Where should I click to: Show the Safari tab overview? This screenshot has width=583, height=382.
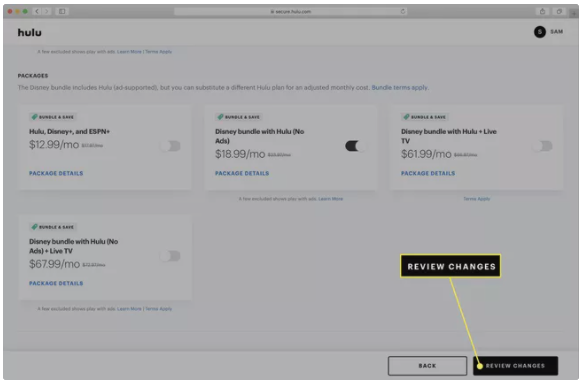point(559,12)
